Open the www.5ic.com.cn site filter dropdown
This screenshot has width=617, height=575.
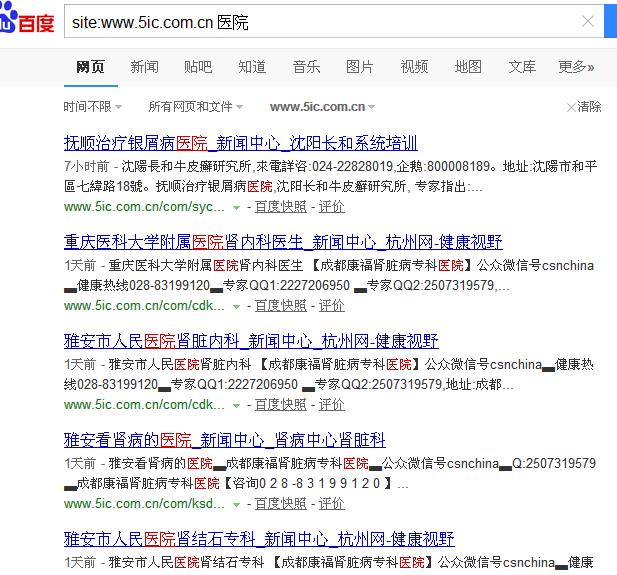click(323, 107)
